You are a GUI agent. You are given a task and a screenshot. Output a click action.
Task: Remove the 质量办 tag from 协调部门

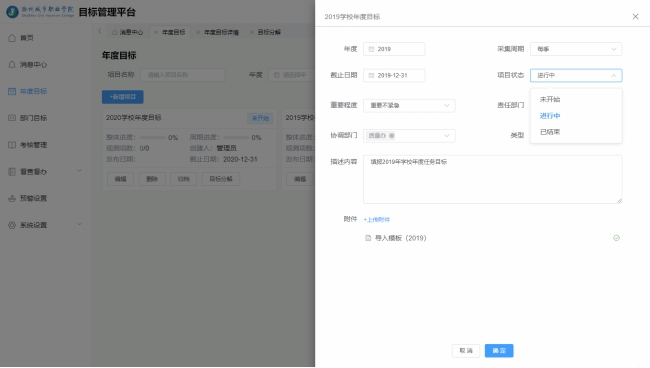[x=392, y=136]
